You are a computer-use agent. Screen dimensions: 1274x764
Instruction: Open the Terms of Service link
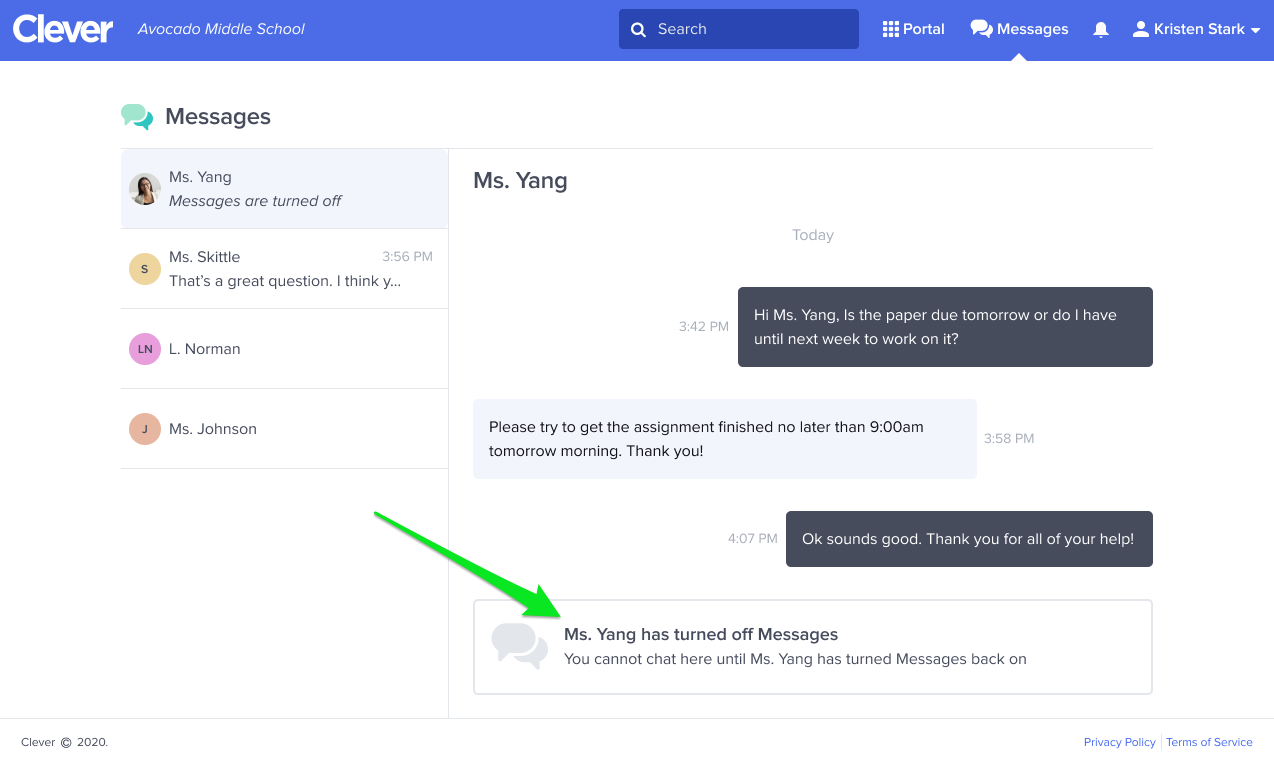click(x=1209, y=742)
